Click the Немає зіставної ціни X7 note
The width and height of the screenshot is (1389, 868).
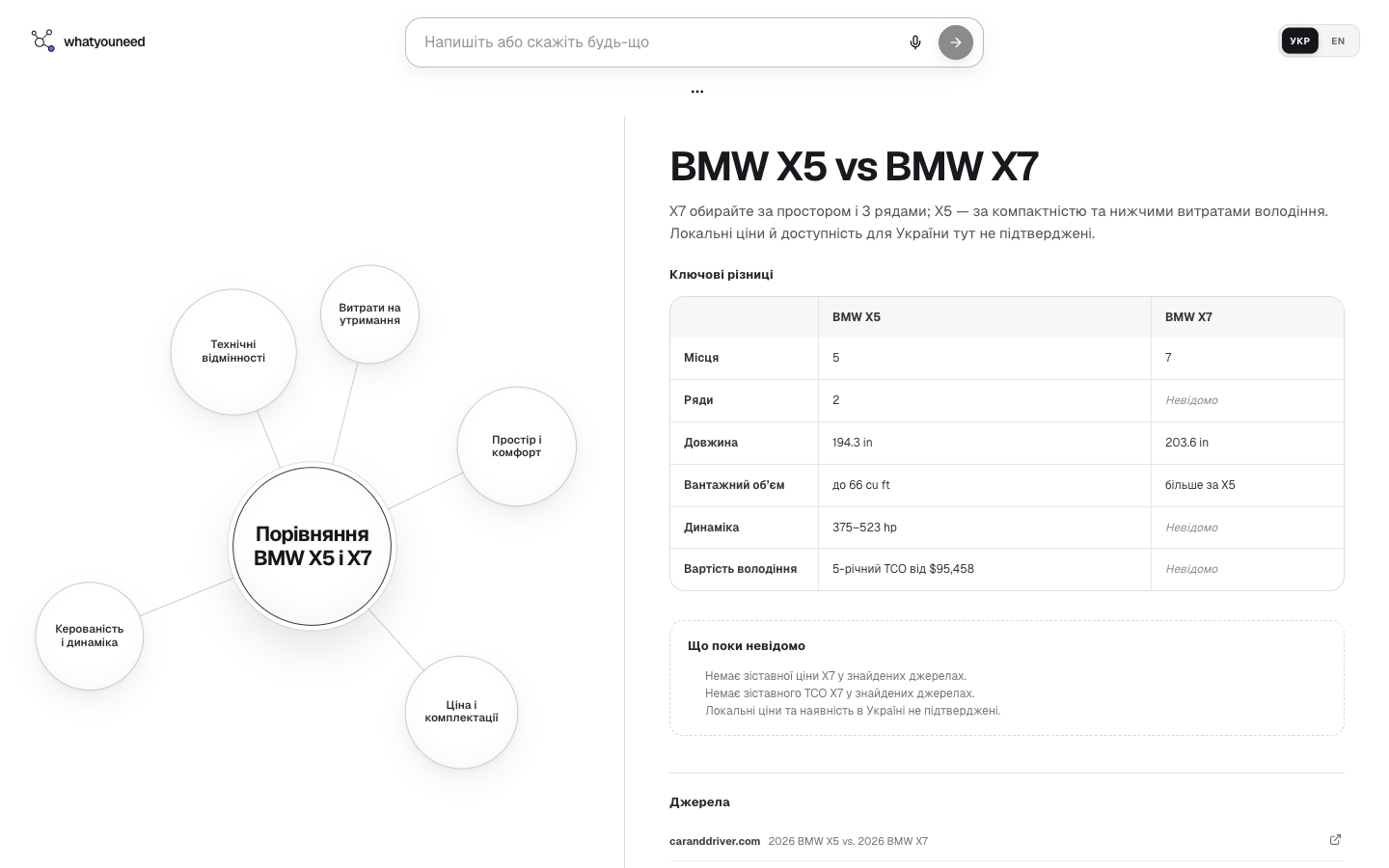835,676
